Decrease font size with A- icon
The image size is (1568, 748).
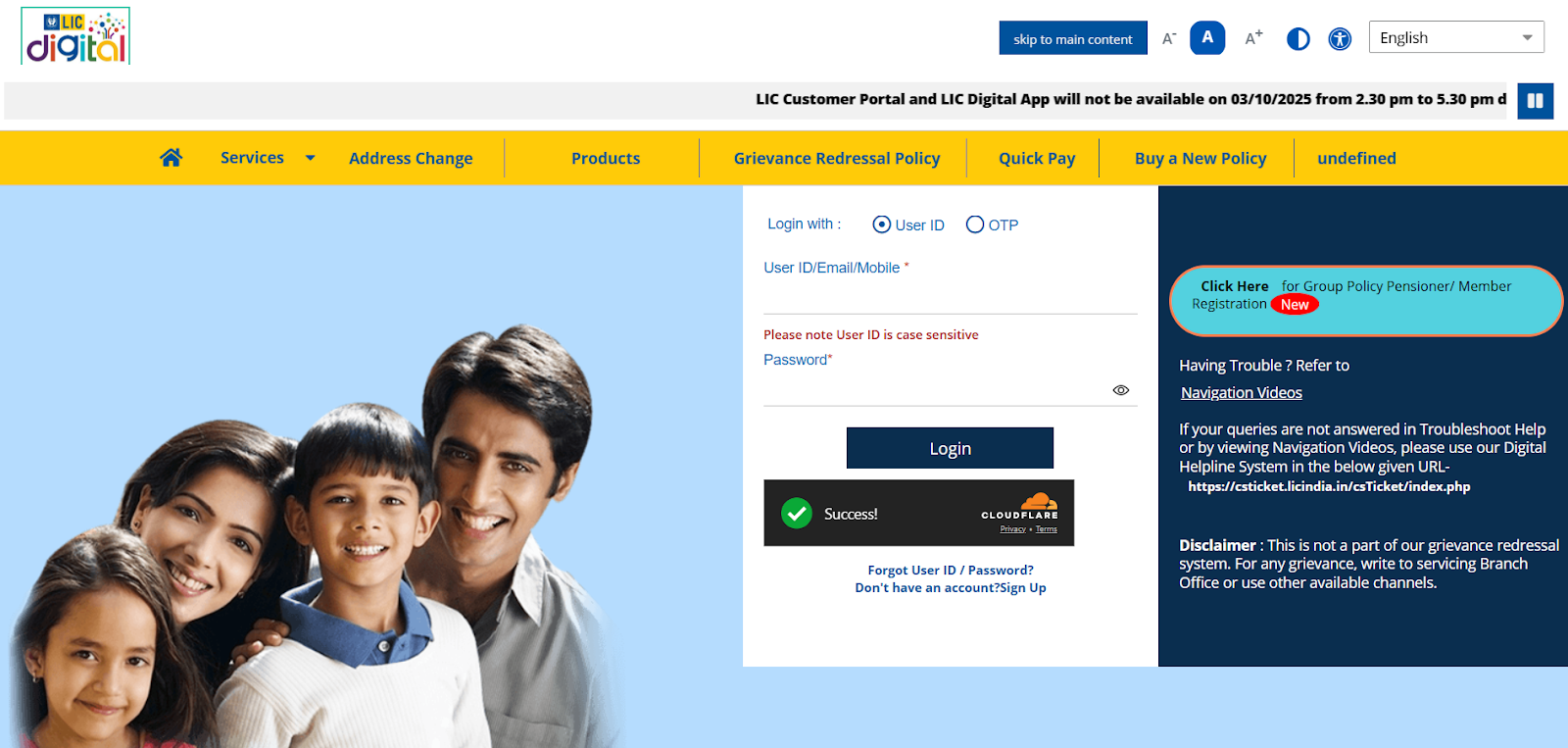point(1169,38)
